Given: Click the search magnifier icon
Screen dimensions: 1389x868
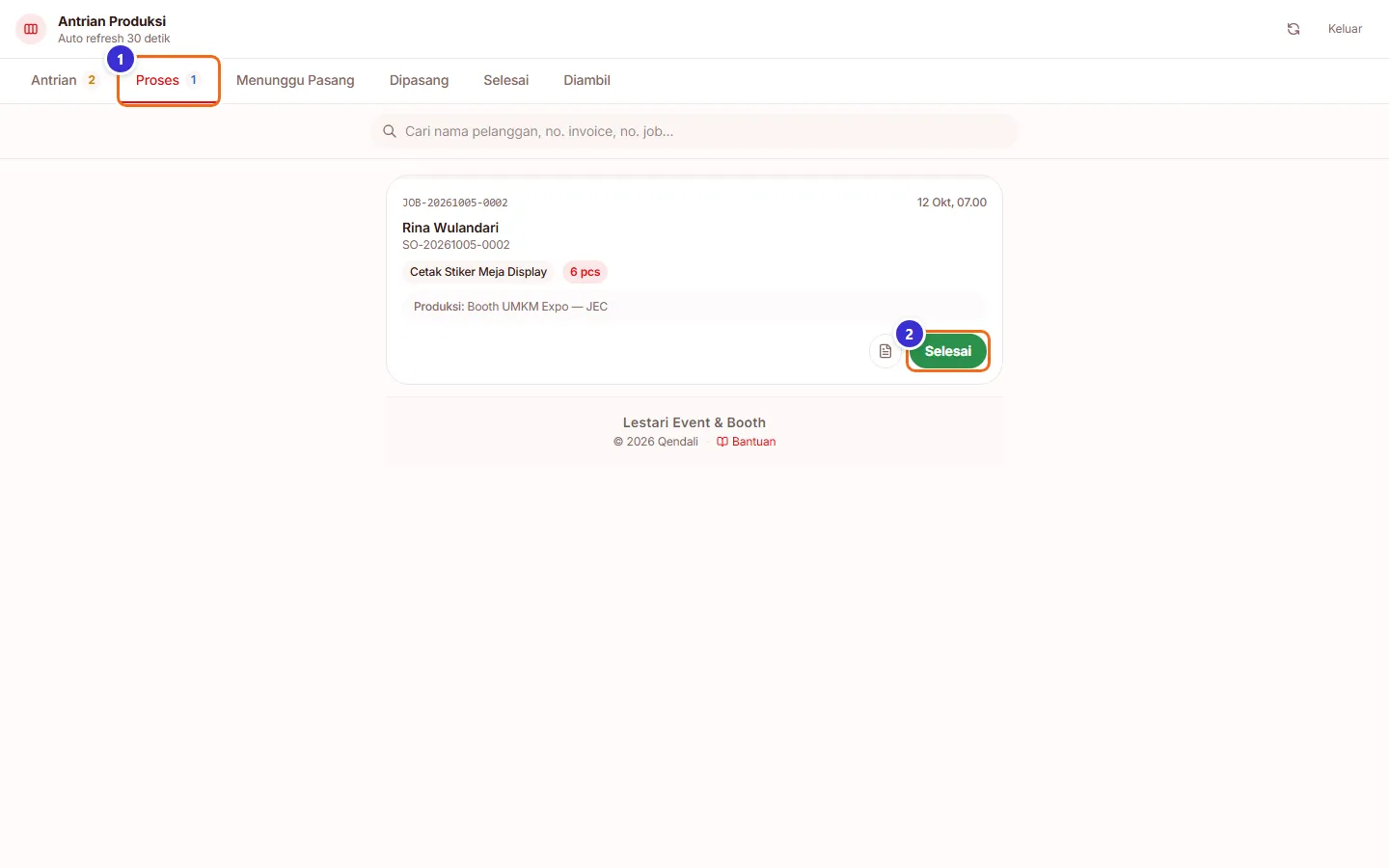Looking at the screenshot, I should pyautogui.click(x=390, y=131).
